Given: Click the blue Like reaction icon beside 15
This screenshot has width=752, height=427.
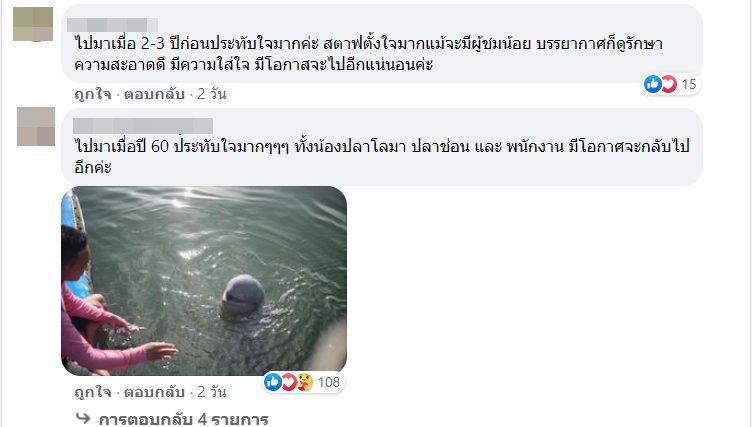Looking at the screenshot, I should point(653,84).
